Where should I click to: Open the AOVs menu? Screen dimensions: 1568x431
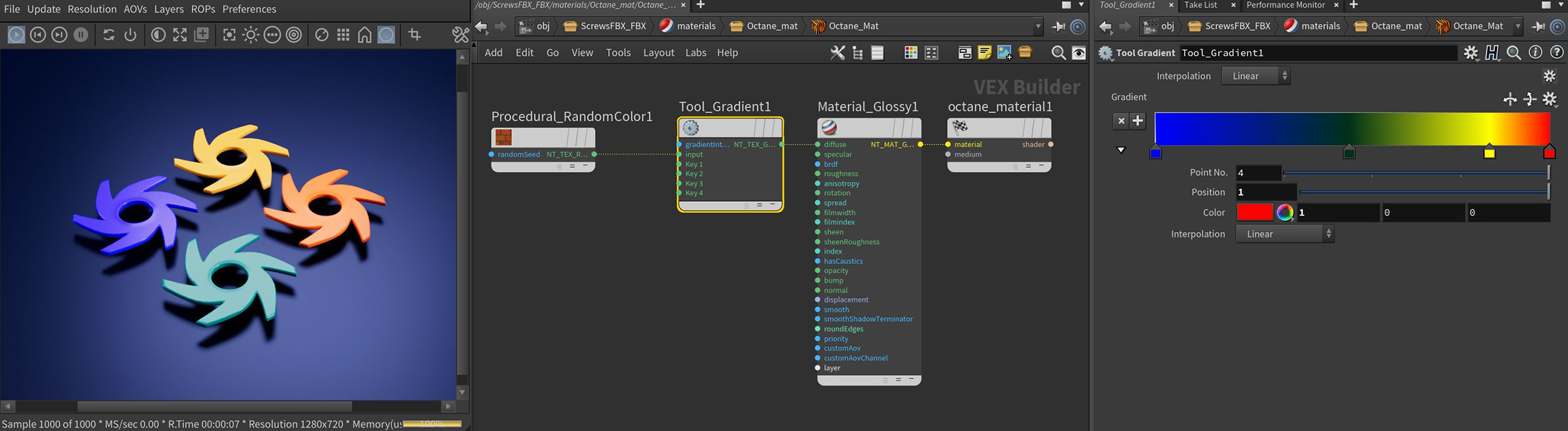135,9
